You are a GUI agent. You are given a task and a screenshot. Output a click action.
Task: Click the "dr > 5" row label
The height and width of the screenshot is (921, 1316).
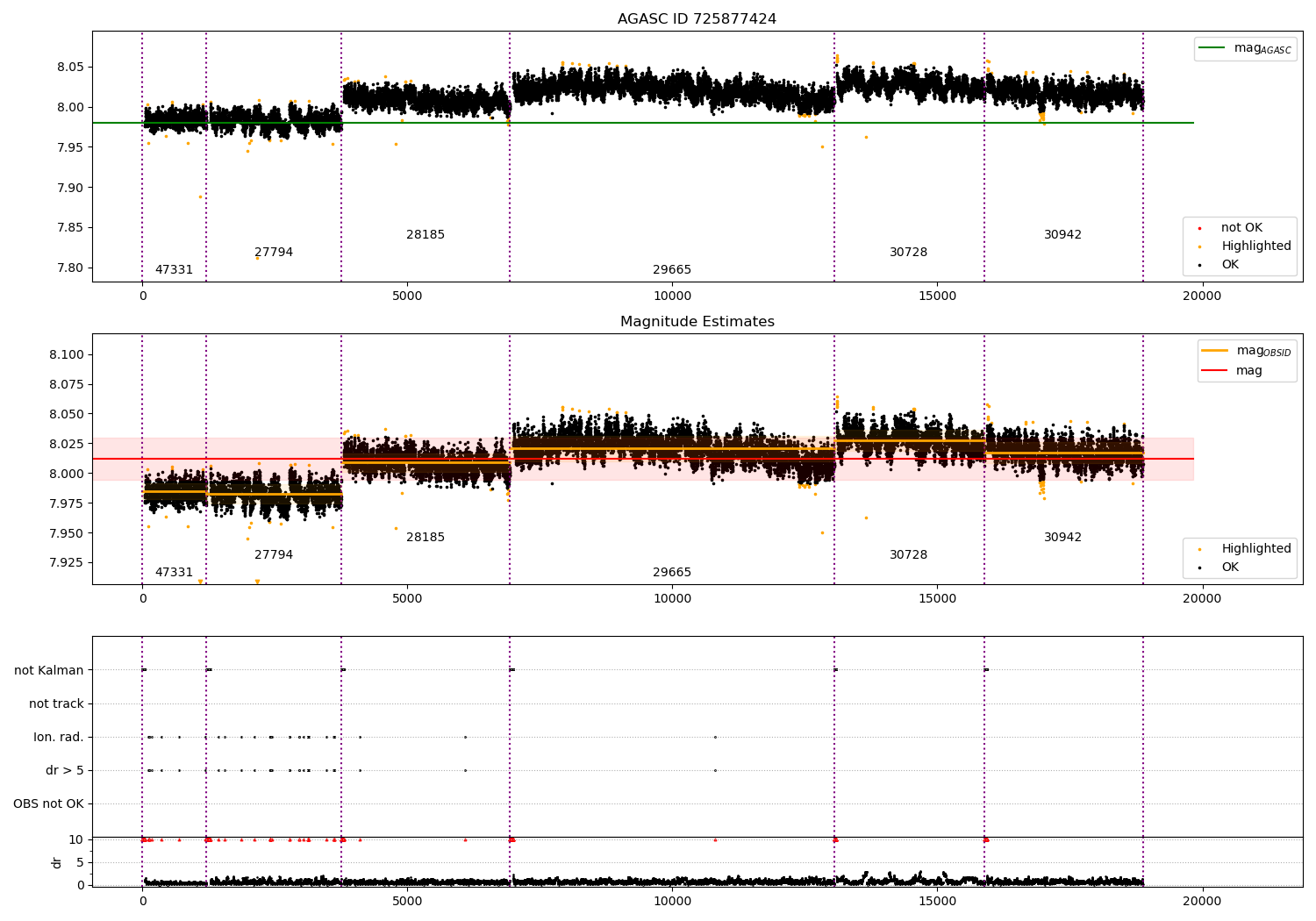(65, 771)
